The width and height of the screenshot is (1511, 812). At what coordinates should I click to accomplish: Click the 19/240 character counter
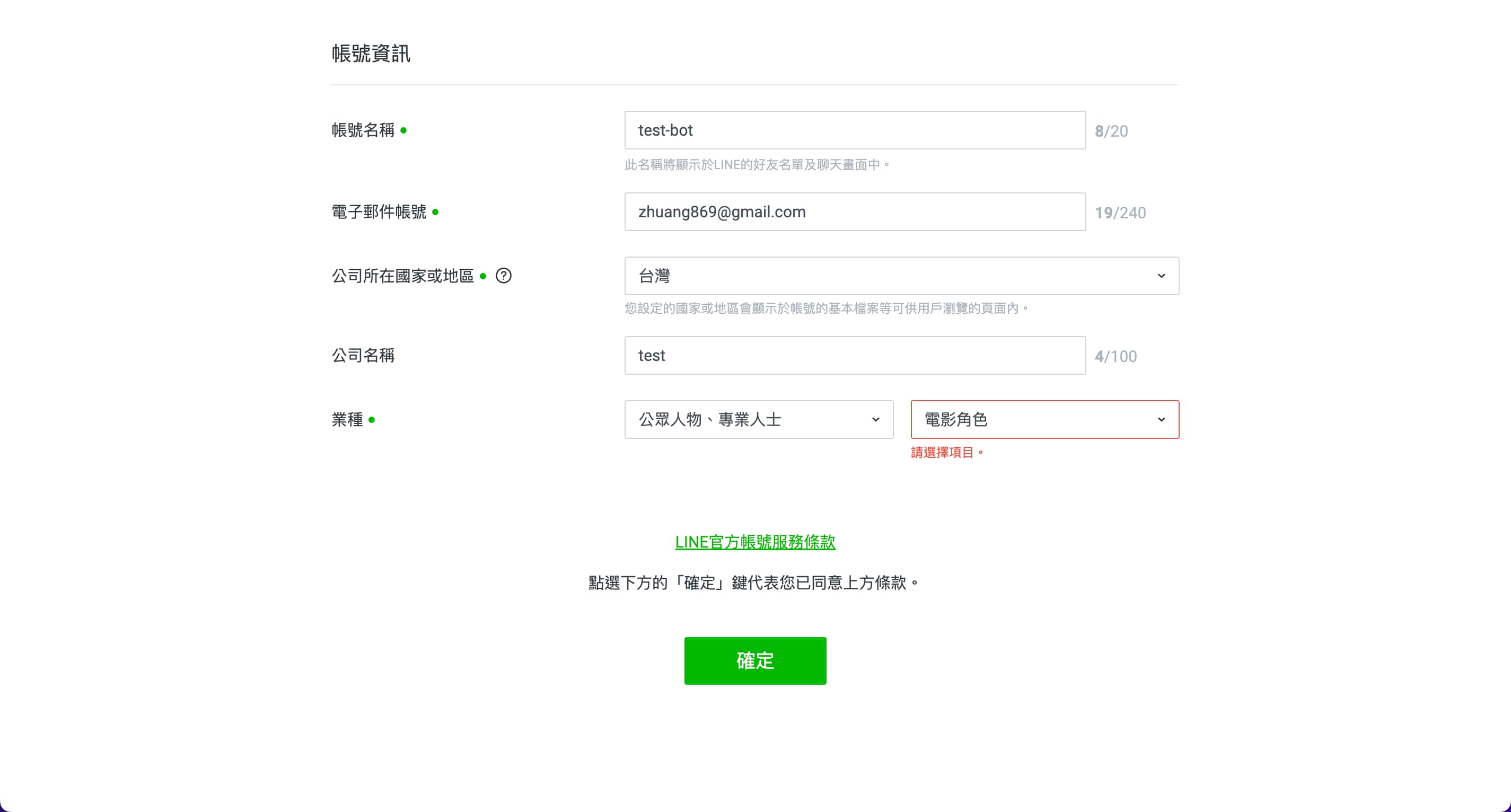(x=1120, y=212)
